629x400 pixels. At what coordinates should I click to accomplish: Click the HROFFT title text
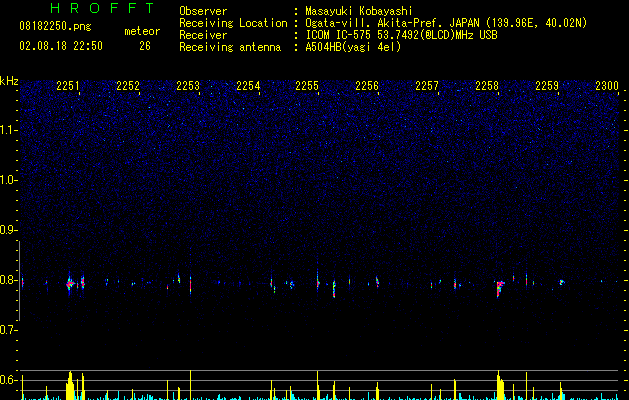tap(103, 8)
